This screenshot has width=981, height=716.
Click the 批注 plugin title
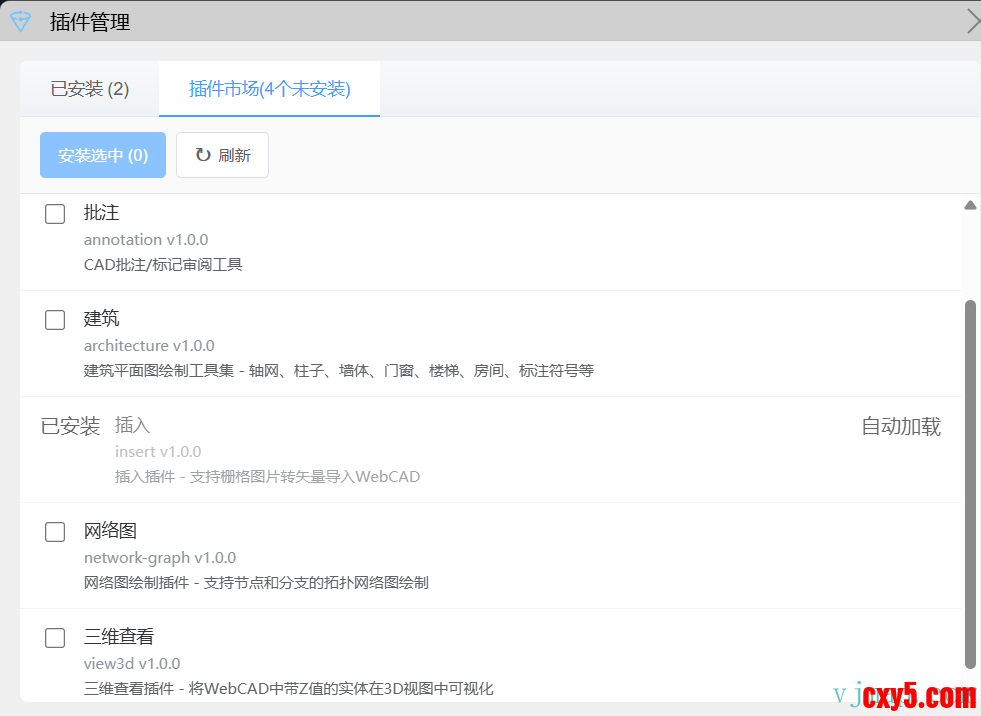pos(102,213)
